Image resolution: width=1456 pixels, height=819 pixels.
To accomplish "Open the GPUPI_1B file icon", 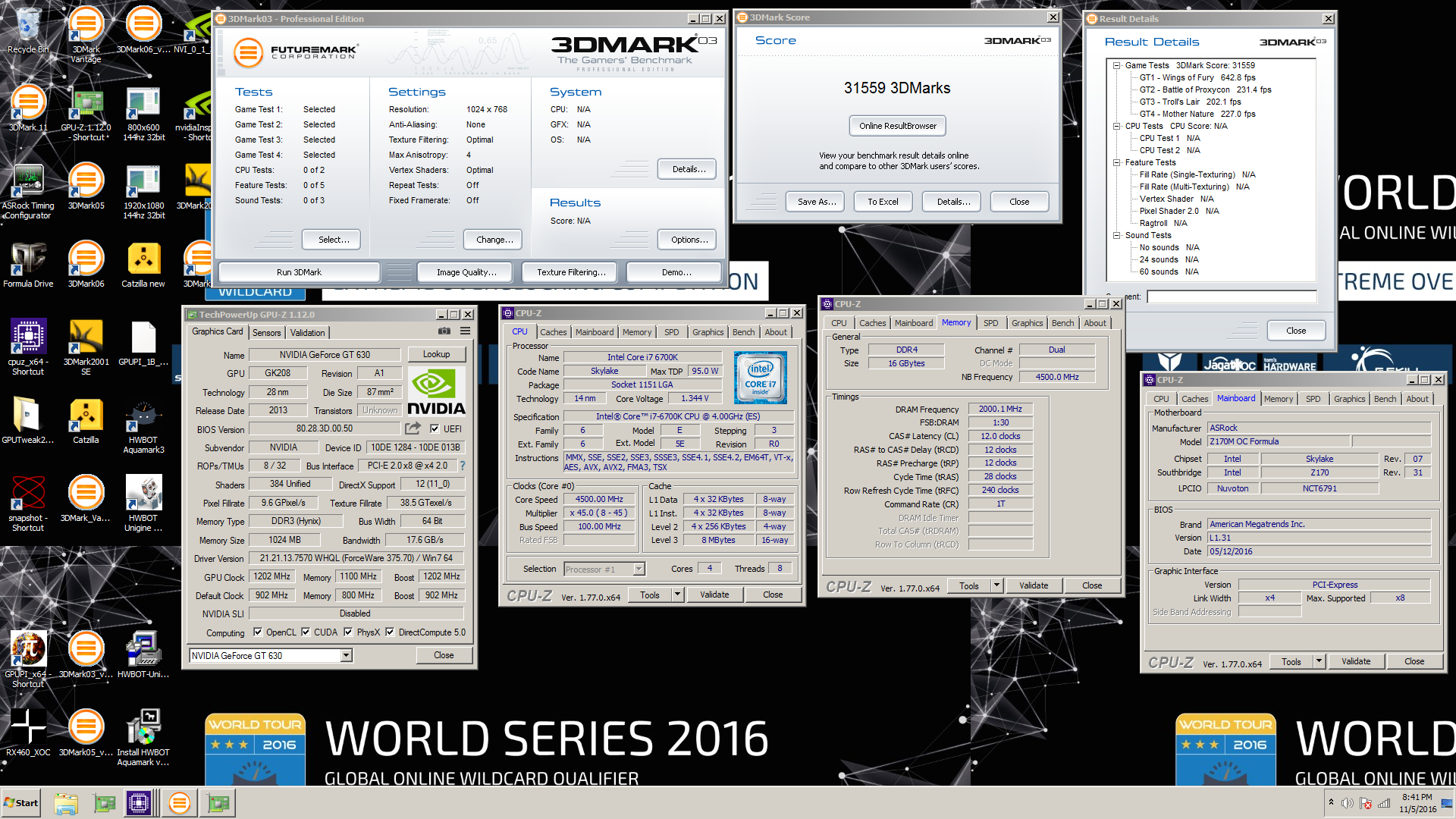I will pos(143,343).
